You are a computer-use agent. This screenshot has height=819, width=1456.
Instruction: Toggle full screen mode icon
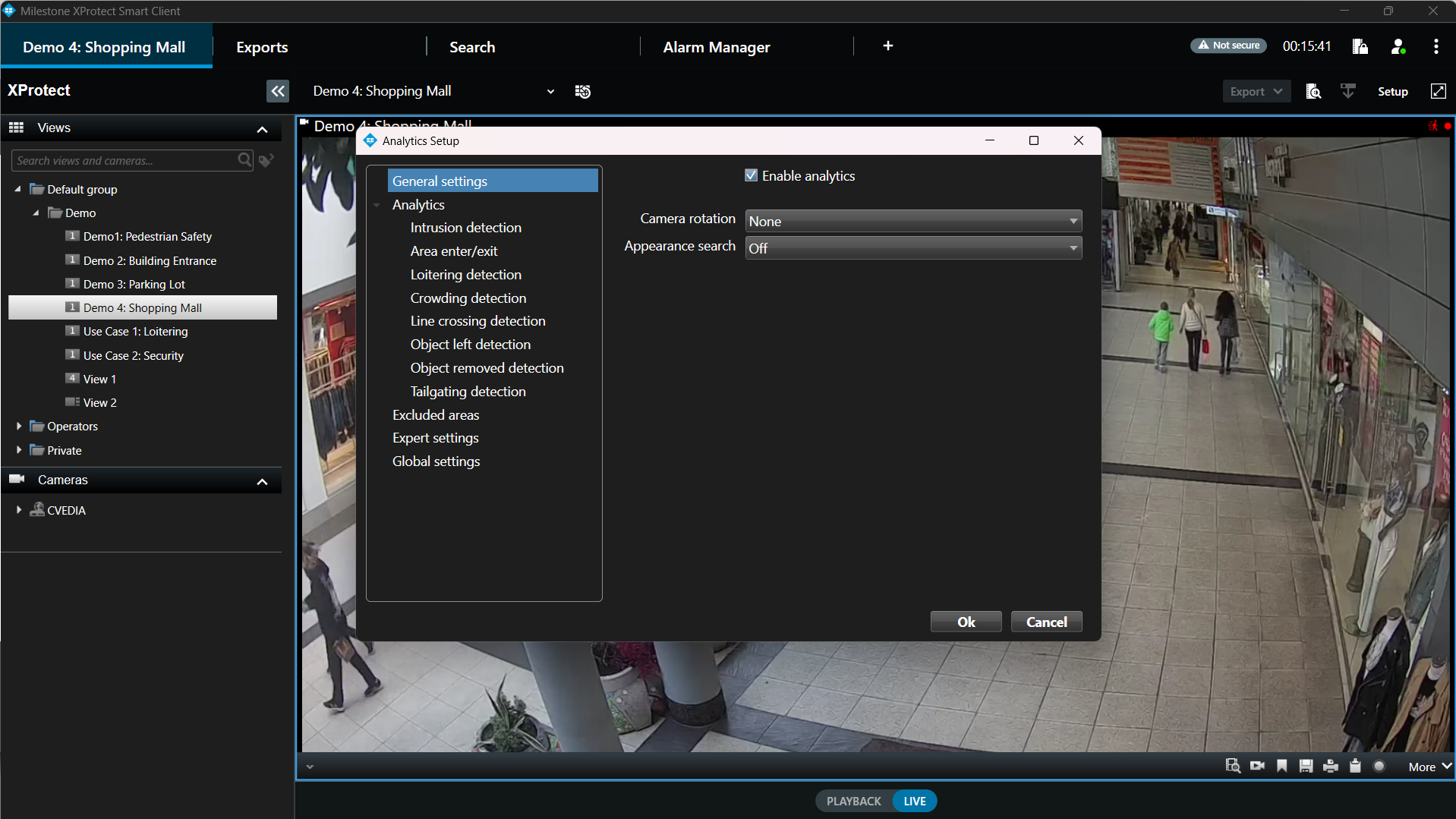(x=1438, y=91)
